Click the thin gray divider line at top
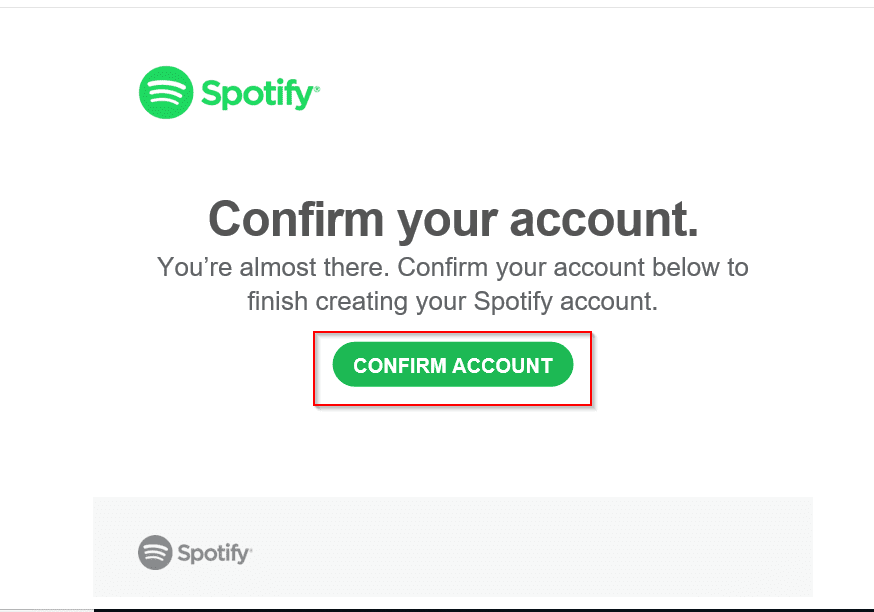Image resolution: width=874 pixels, height=612 pixels. pos(437,7)
